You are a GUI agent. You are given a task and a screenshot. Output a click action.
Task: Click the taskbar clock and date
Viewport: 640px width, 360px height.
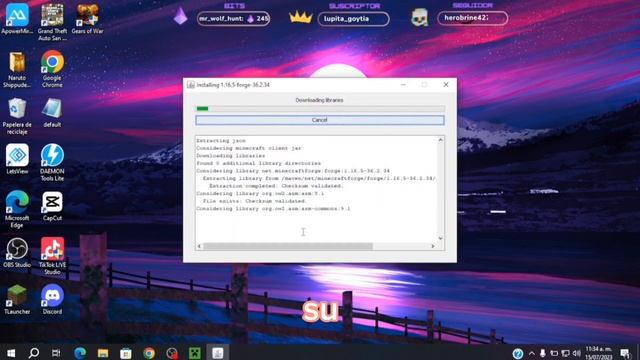(x=600, y=353)
